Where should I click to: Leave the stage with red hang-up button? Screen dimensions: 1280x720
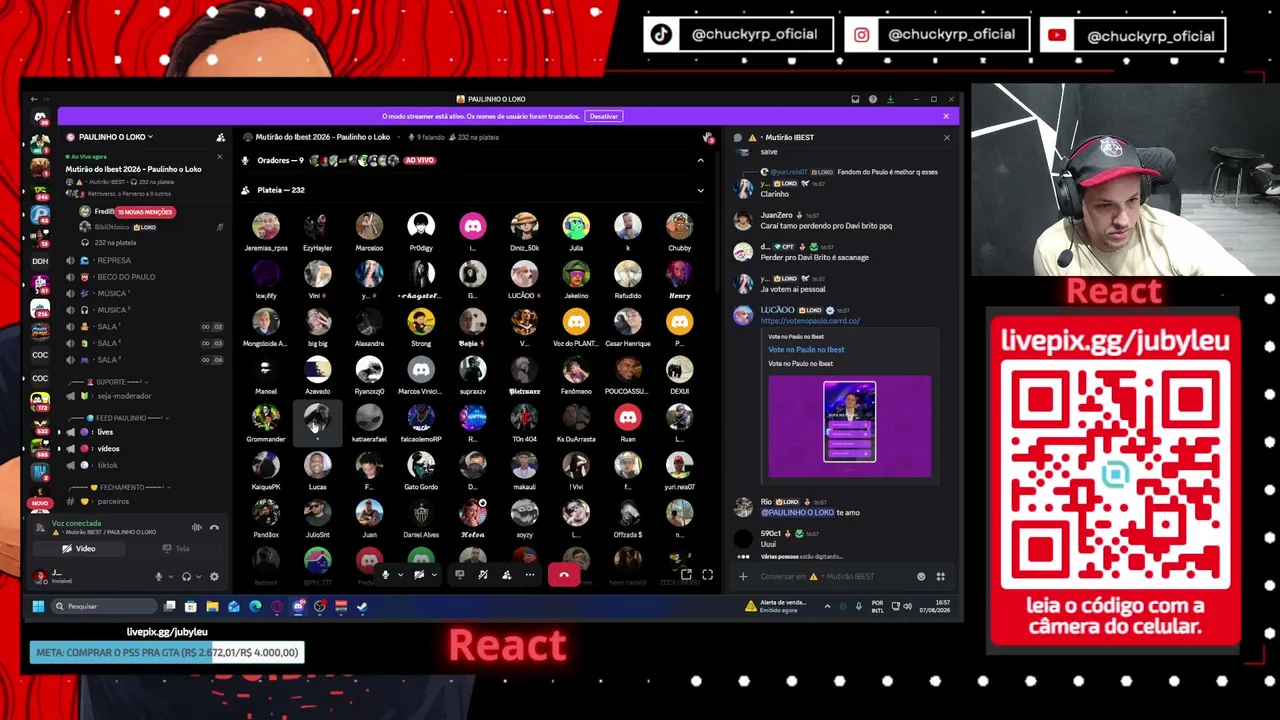564,575
